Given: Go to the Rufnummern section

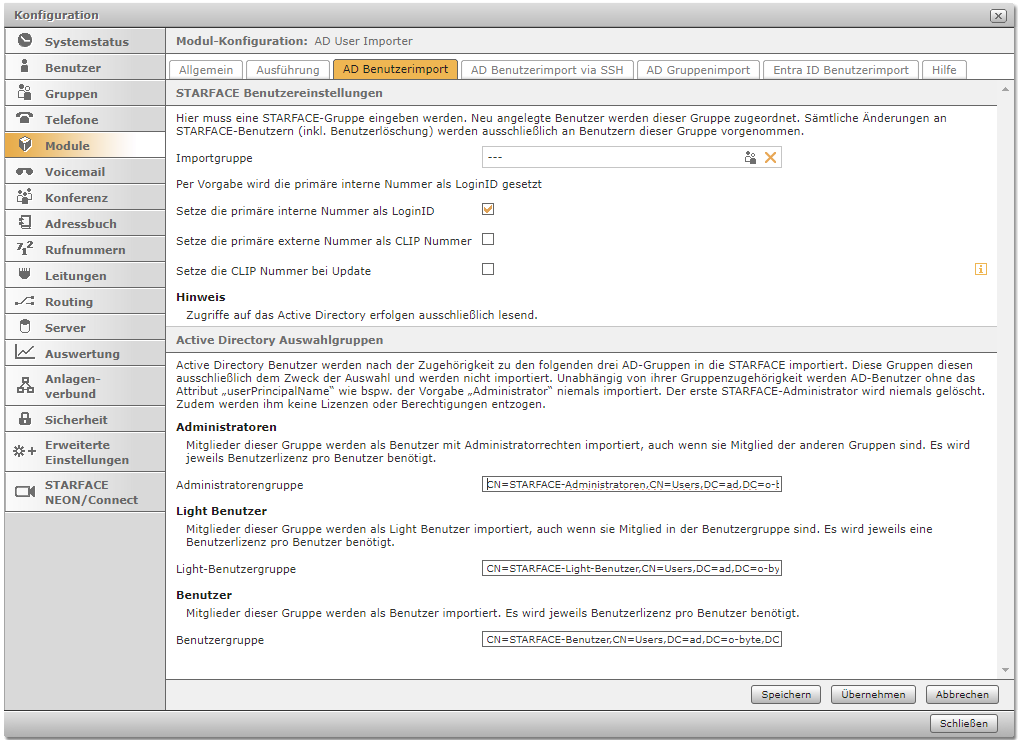Looking at the screenshot, I should tap(85, 249).
